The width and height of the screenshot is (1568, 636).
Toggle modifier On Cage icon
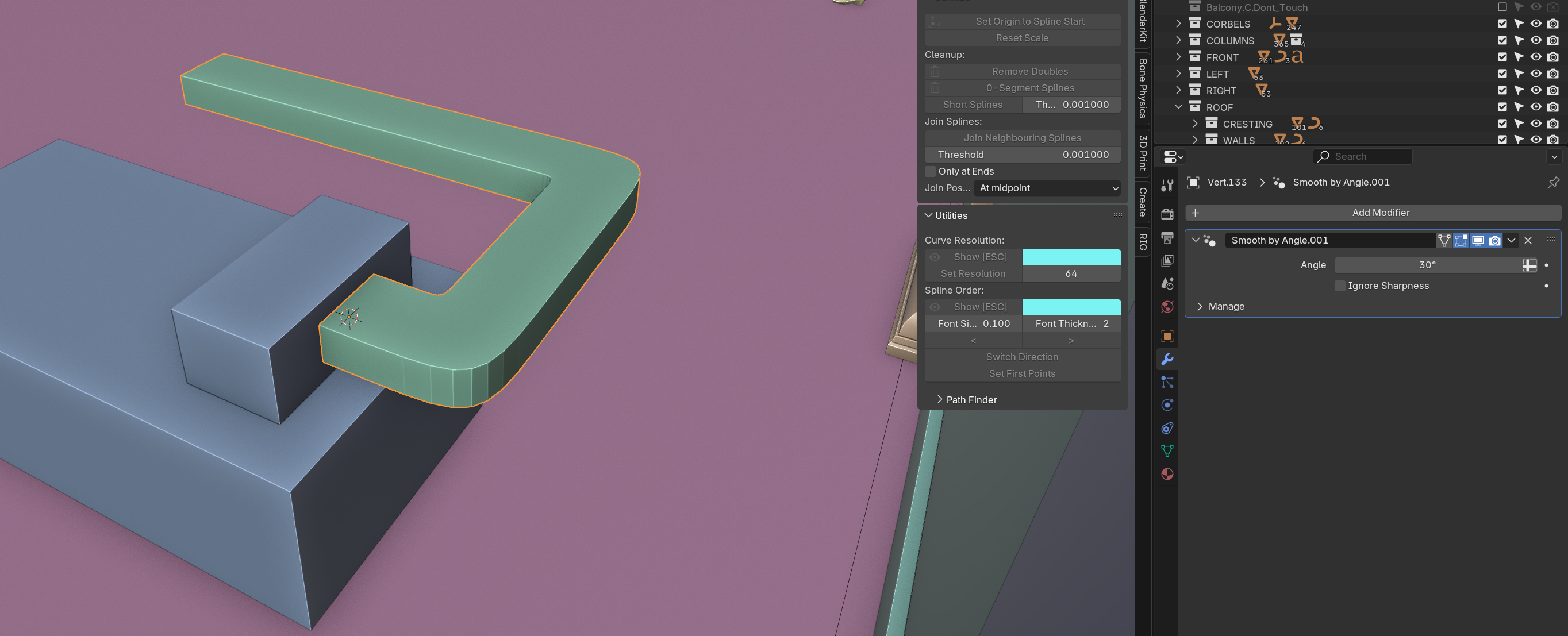pyautogui.click(x=1444, y=240)
